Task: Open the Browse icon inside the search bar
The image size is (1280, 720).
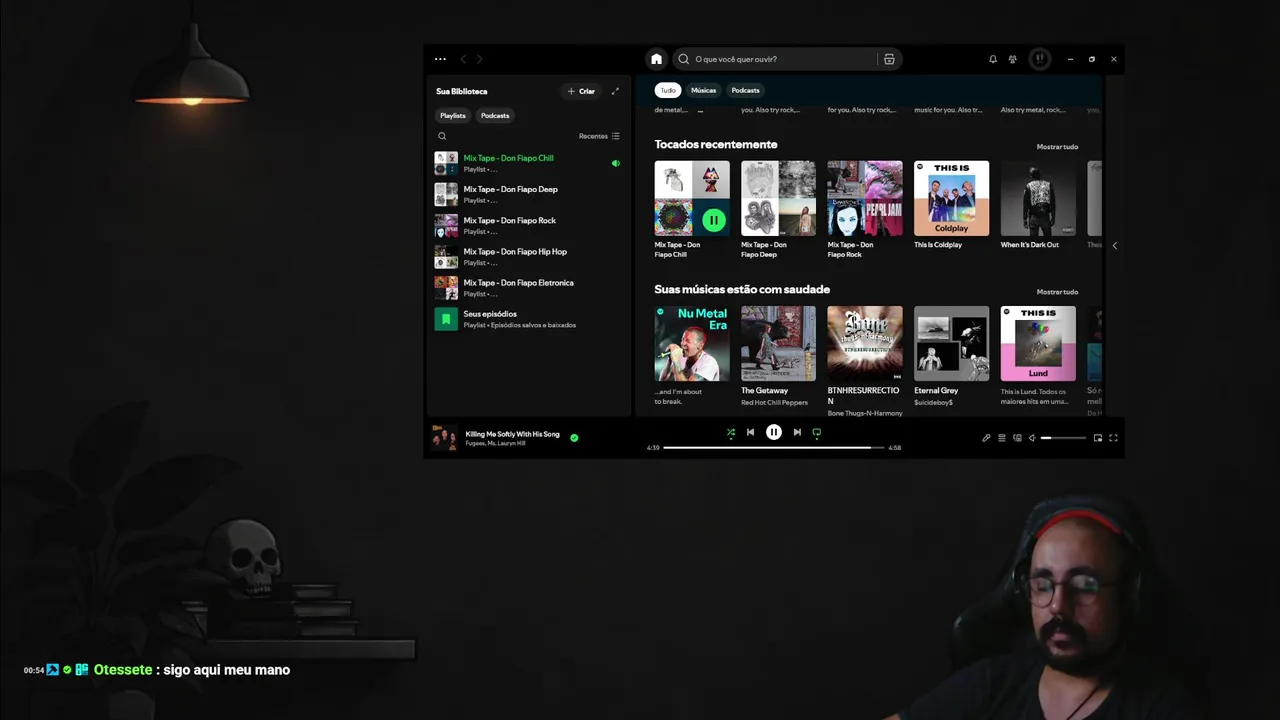Action: [889, 59]
